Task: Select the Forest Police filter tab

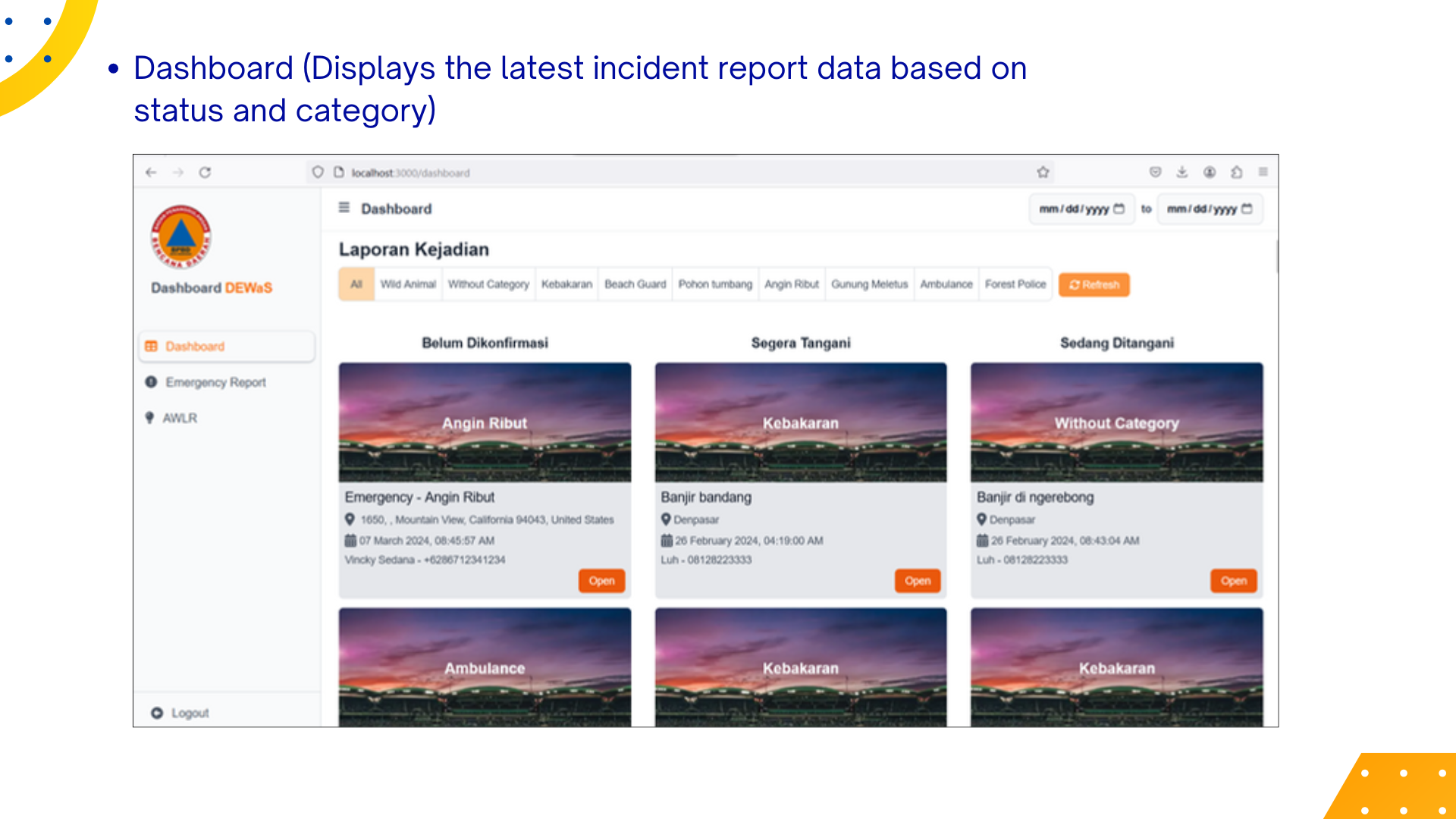Action: point(1015,284)
